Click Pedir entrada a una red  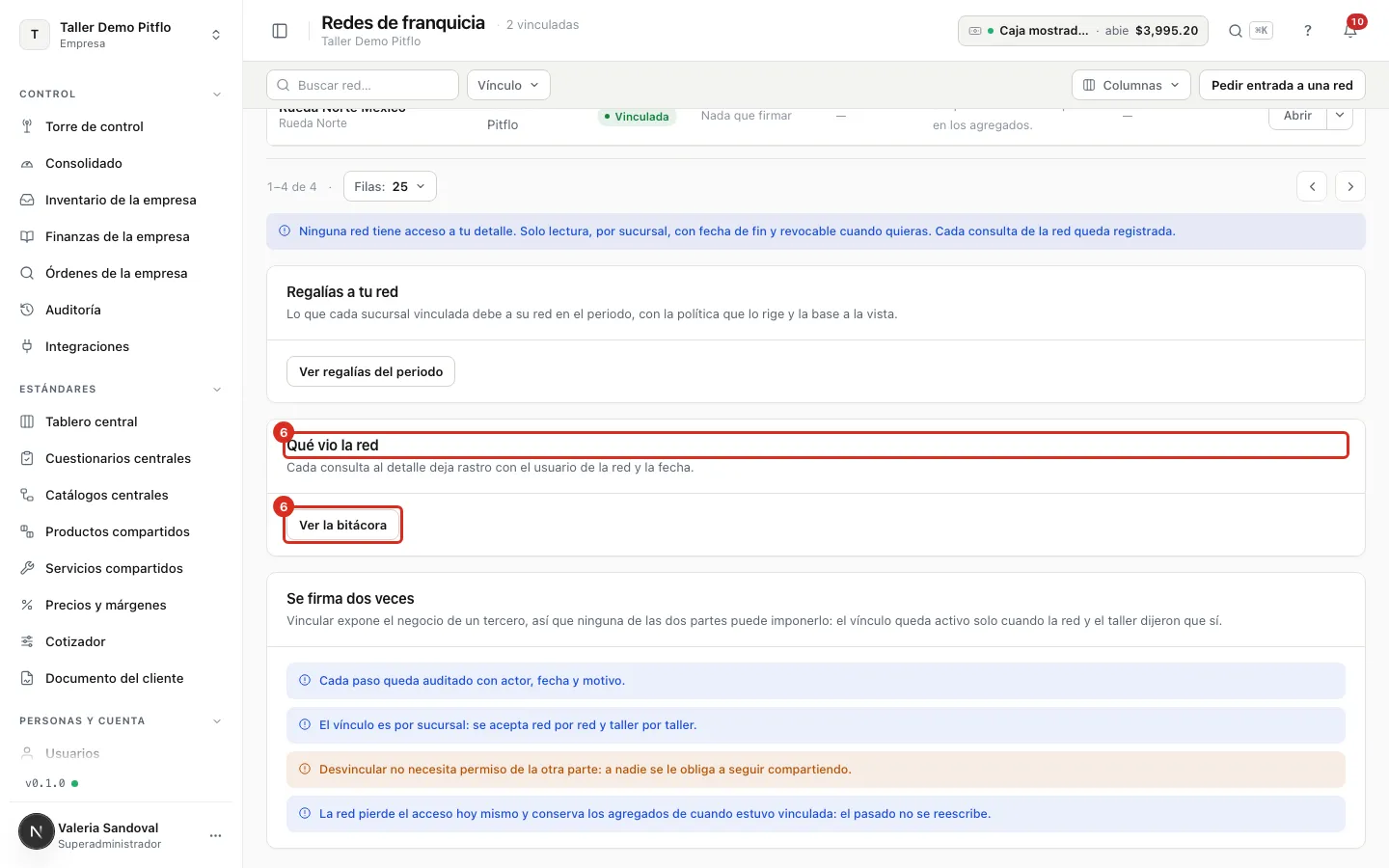(1282, 85)
